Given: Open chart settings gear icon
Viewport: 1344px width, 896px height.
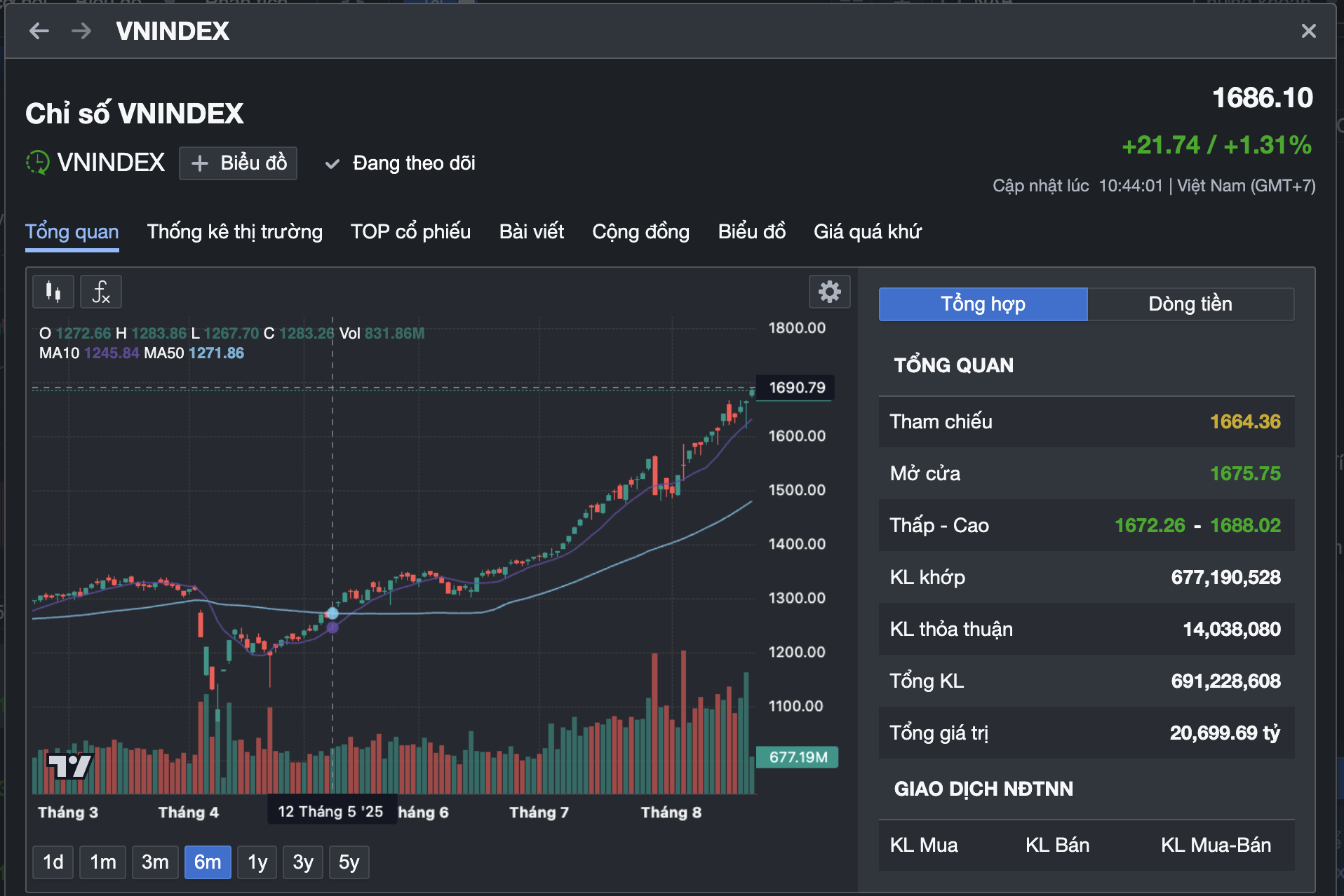Looking at the screenshot, I should click(829, 292).
